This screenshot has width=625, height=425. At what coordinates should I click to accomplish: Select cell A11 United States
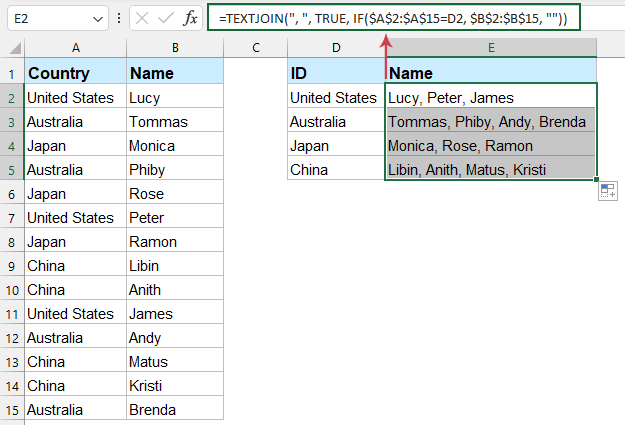tap(76, 311)
